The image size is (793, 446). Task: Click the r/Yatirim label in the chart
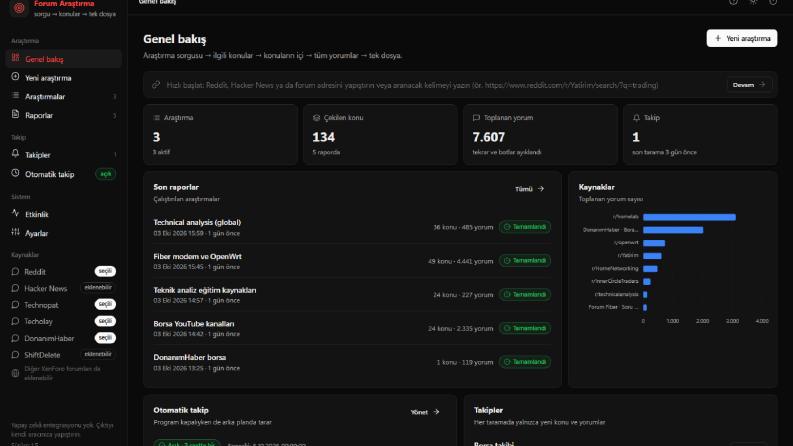click(628, 256)
